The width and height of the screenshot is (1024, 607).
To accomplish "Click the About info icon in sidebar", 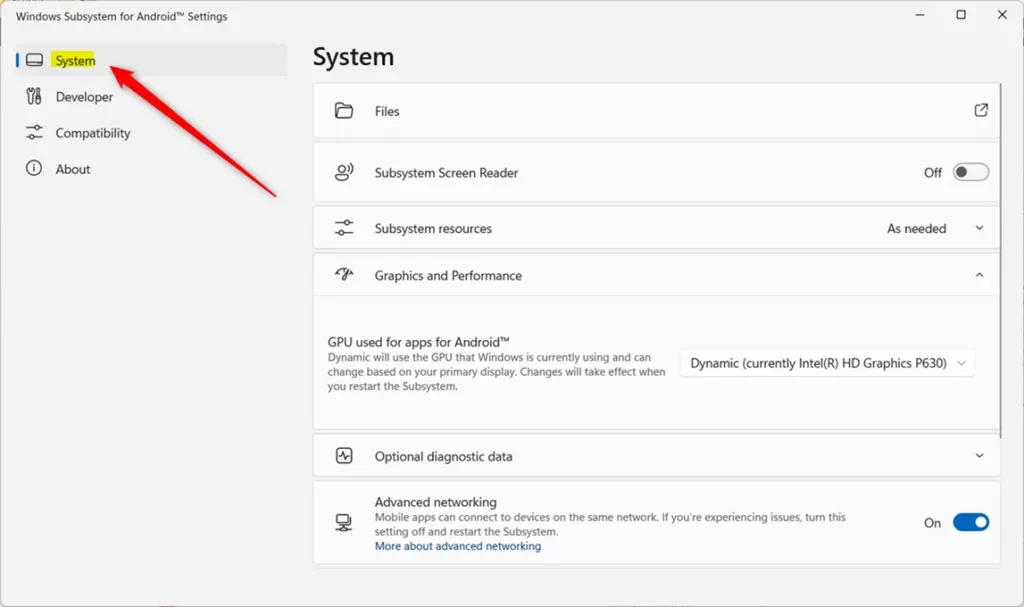I will 34,169.
